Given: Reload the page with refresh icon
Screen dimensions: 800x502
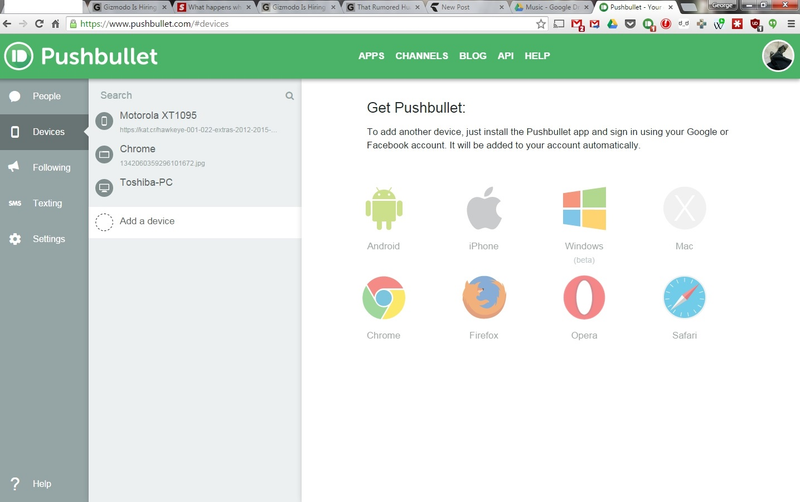Looking at the screenshot, I should coord(39,23).
